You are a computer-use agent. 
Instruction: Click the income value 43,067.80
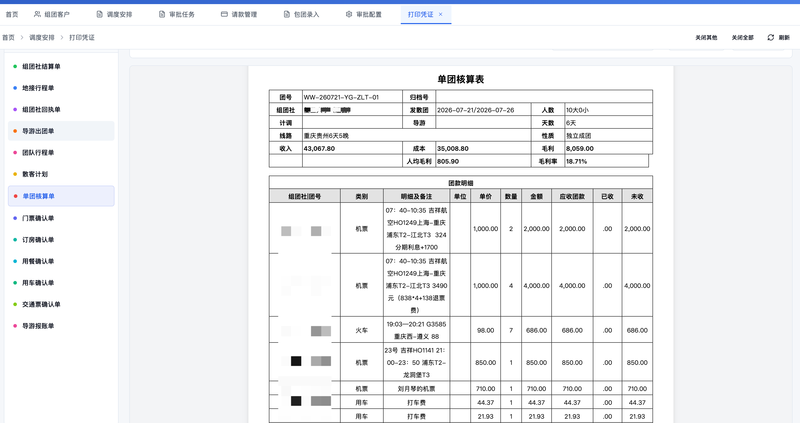tap(319, 148)
